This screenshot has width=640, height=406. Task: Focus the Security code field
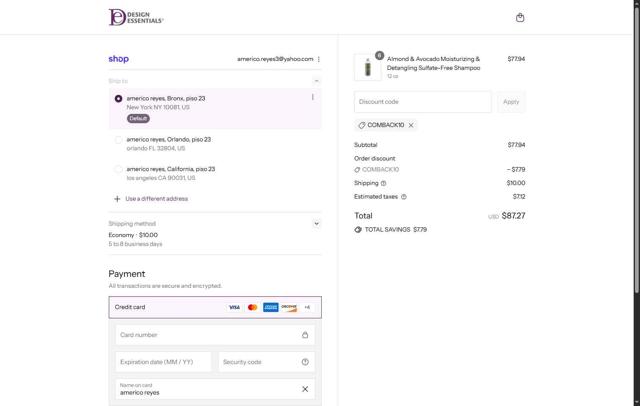(267, 362)
